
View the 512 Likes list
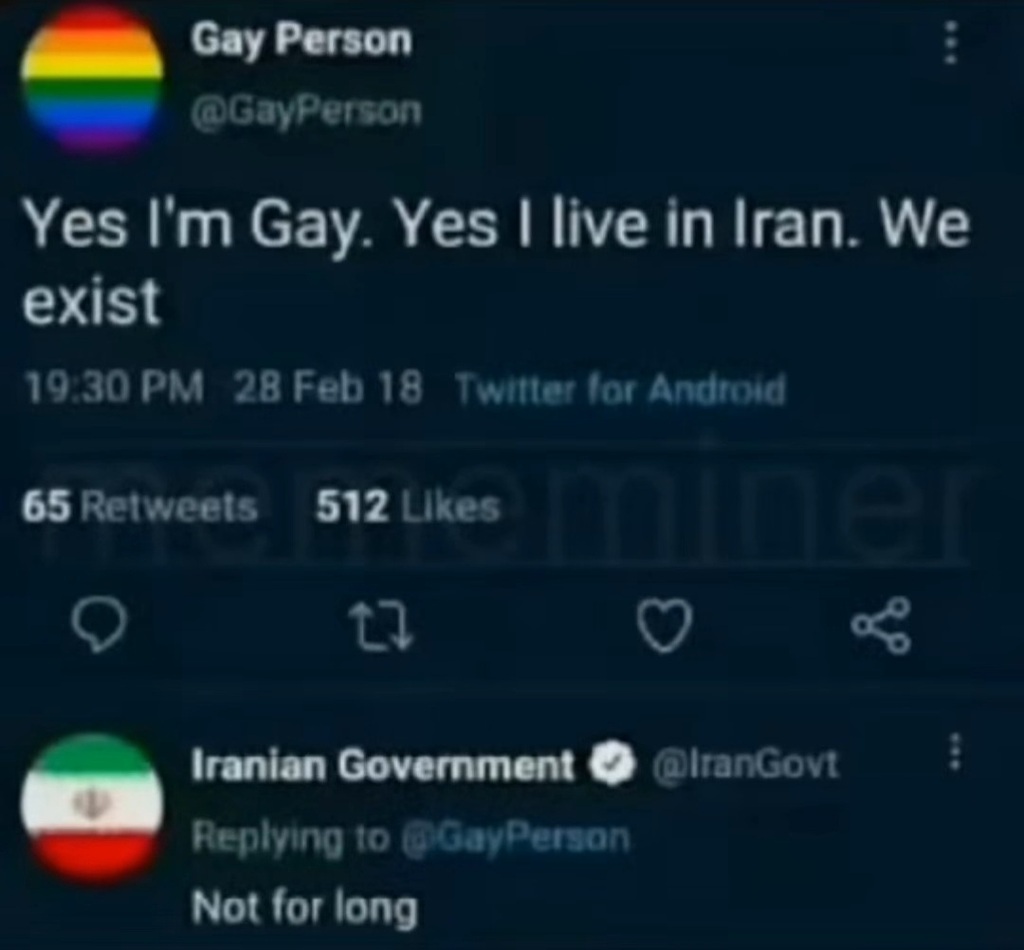coord(408,507)
